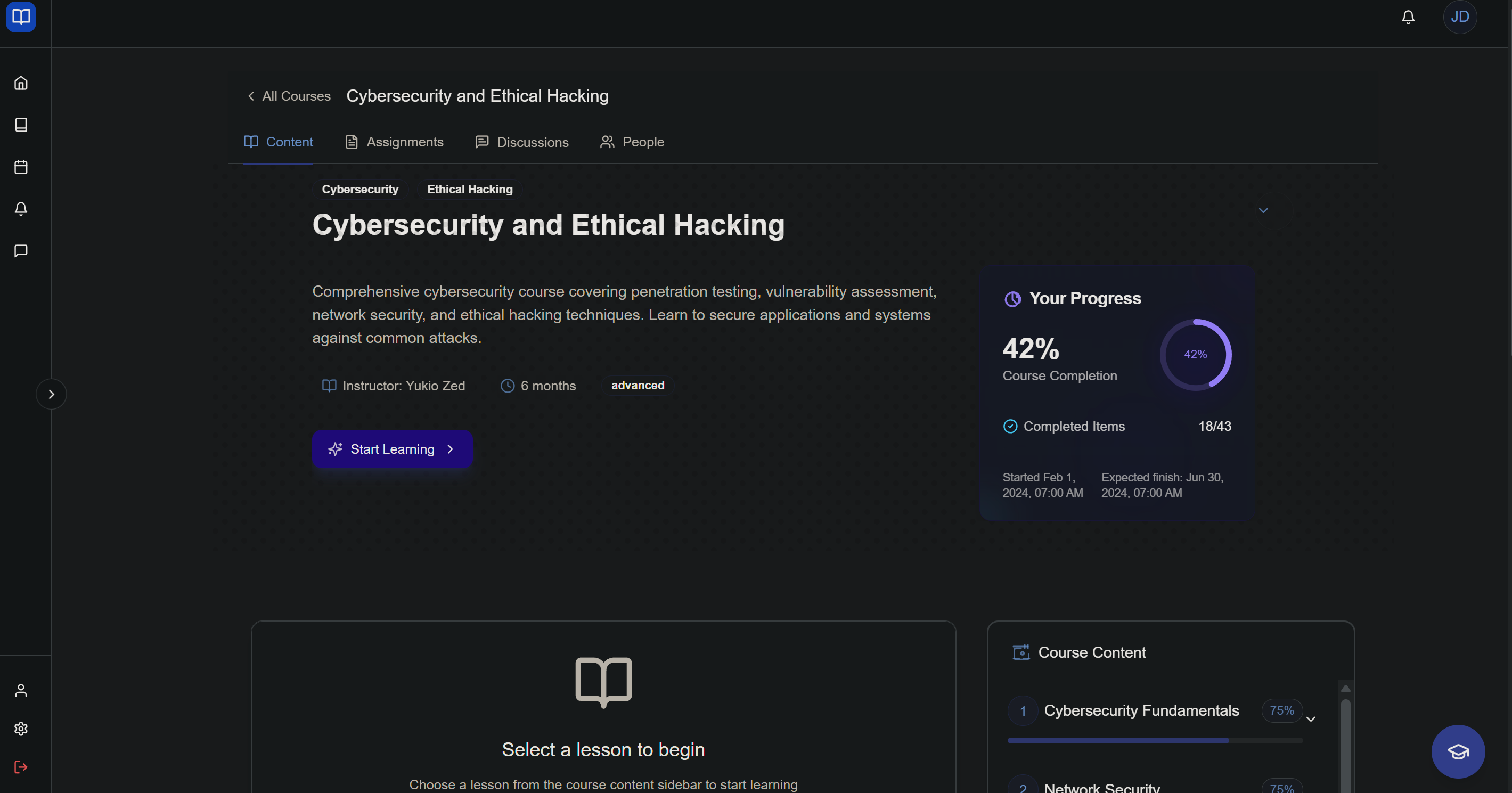Screen dimensions: 1512x793
Task: Open the profile user icon in sidebar
Action: (x=21, y=690)
